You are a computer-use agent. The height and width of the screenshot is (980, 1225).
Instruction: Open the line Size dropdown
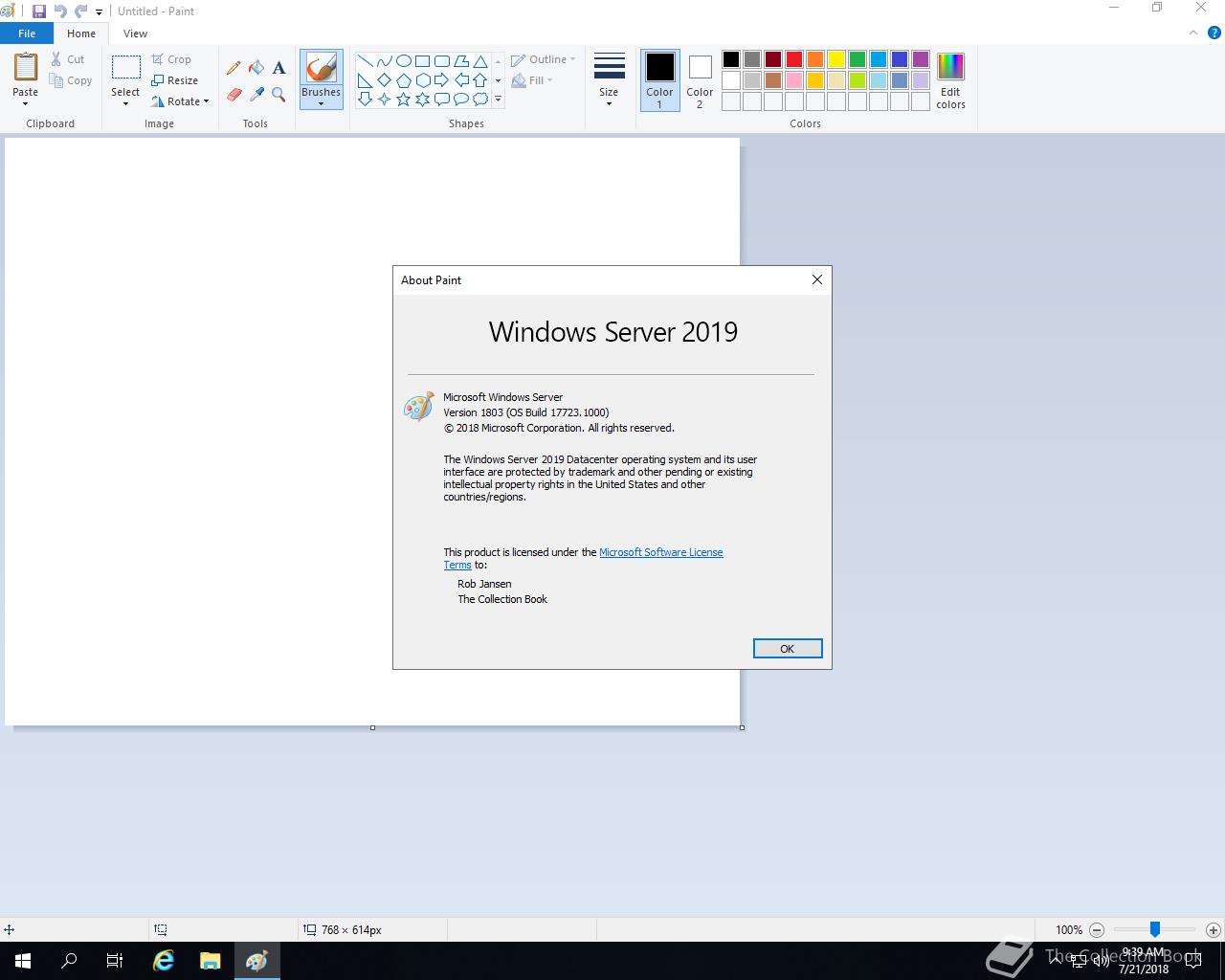tap(609, 79)
